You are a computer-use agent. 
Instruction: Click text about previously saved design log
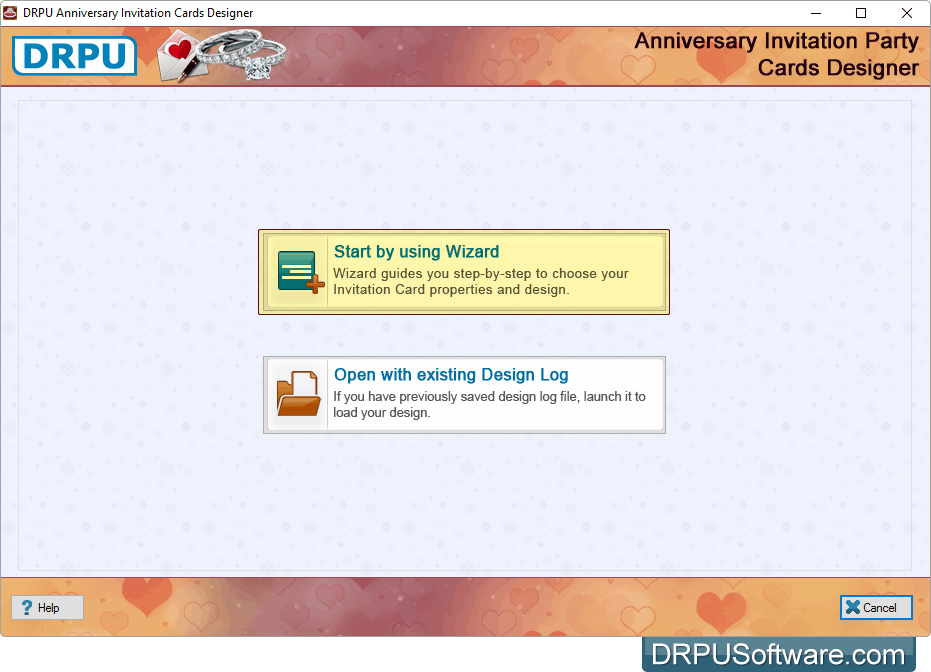click(489, 404)
